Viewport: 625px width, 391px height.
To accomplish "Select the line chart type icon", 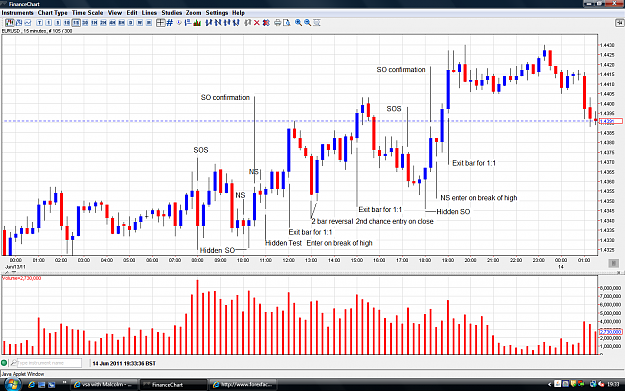I will [28, 23].
